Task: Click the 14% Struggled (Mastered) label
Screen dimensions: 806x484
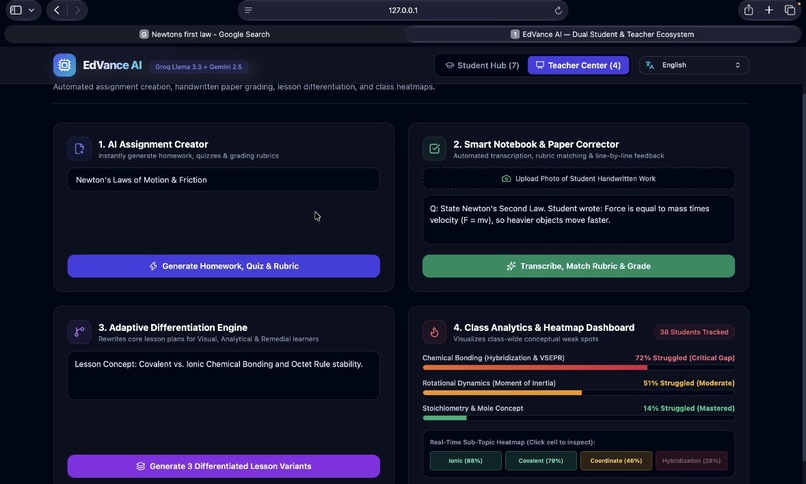Action: [x=689, y=408]
